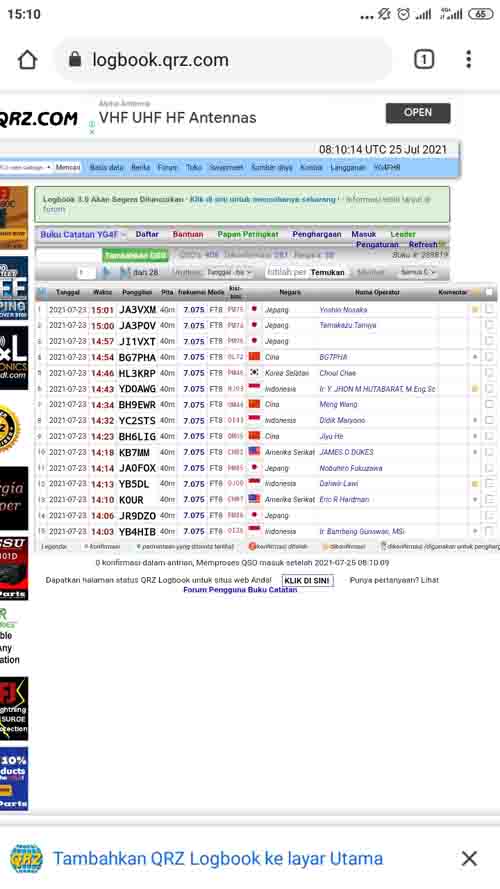Tap the QRZ globe icon in bottom banner

coord(26,858)
